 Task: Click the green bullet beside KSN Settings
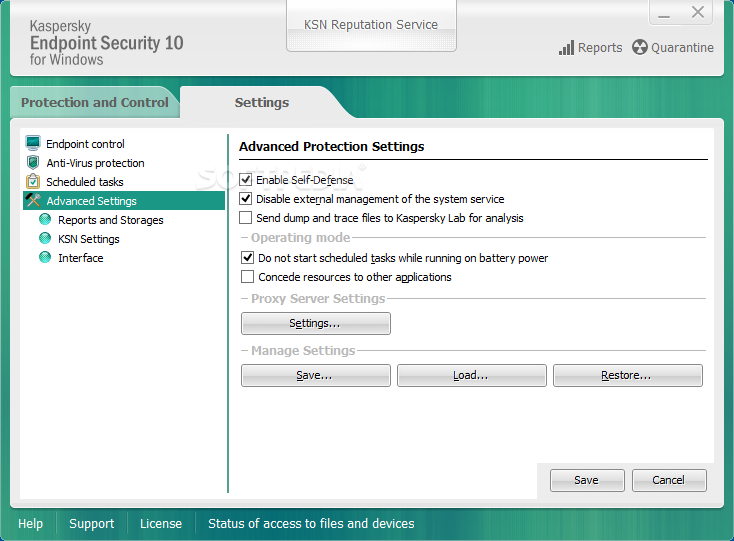tap(45, 238)
